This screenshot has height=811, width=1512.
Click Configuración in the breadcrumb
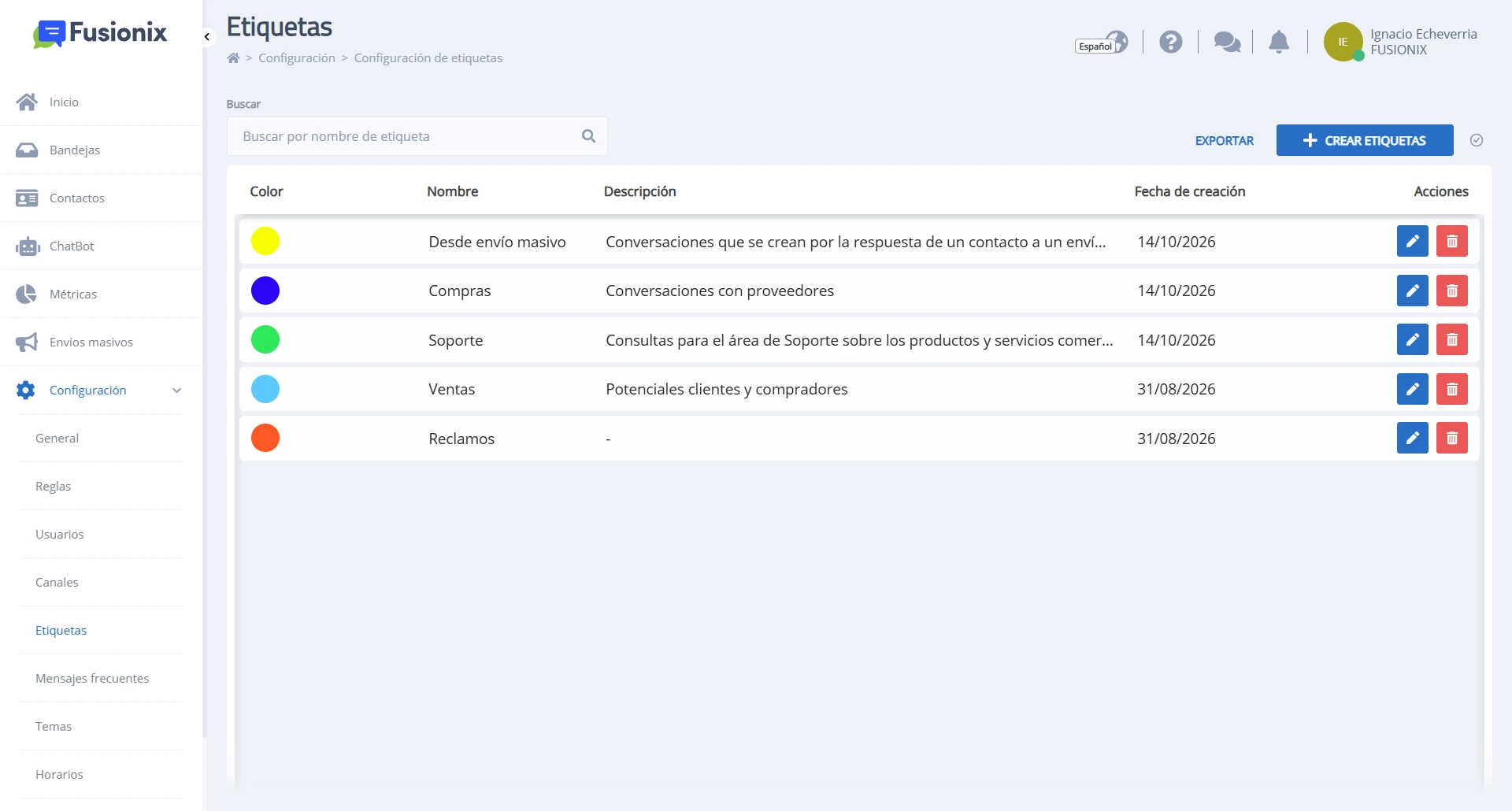pos(297,58)
